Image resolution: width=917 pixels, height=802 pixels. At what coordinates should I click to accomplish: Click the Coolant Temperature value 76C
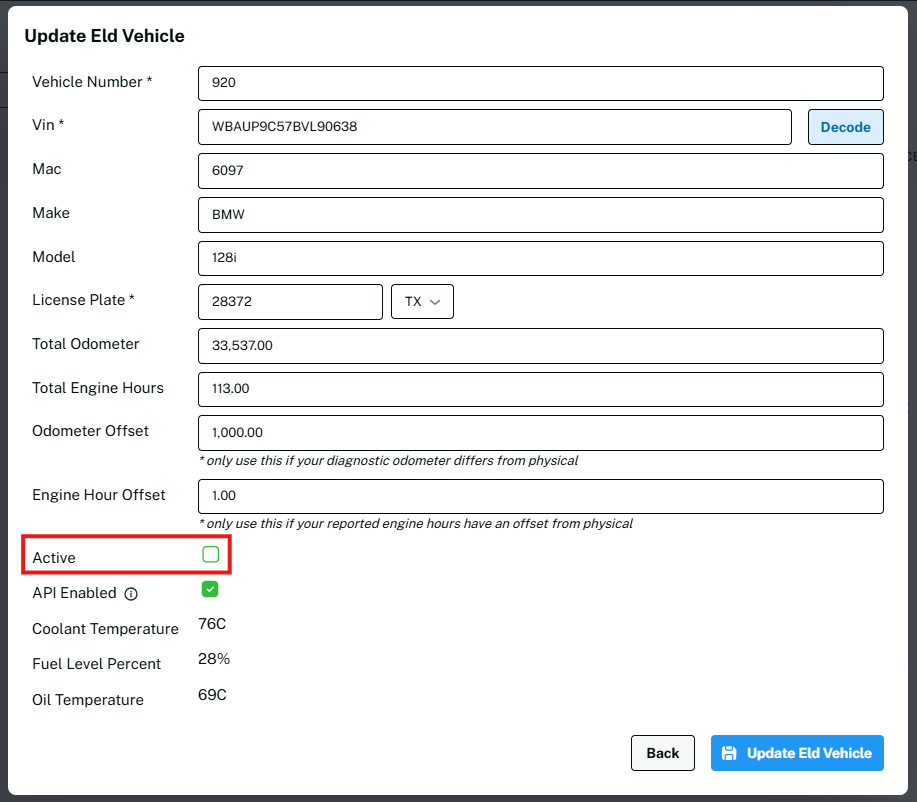click(212, 625)
